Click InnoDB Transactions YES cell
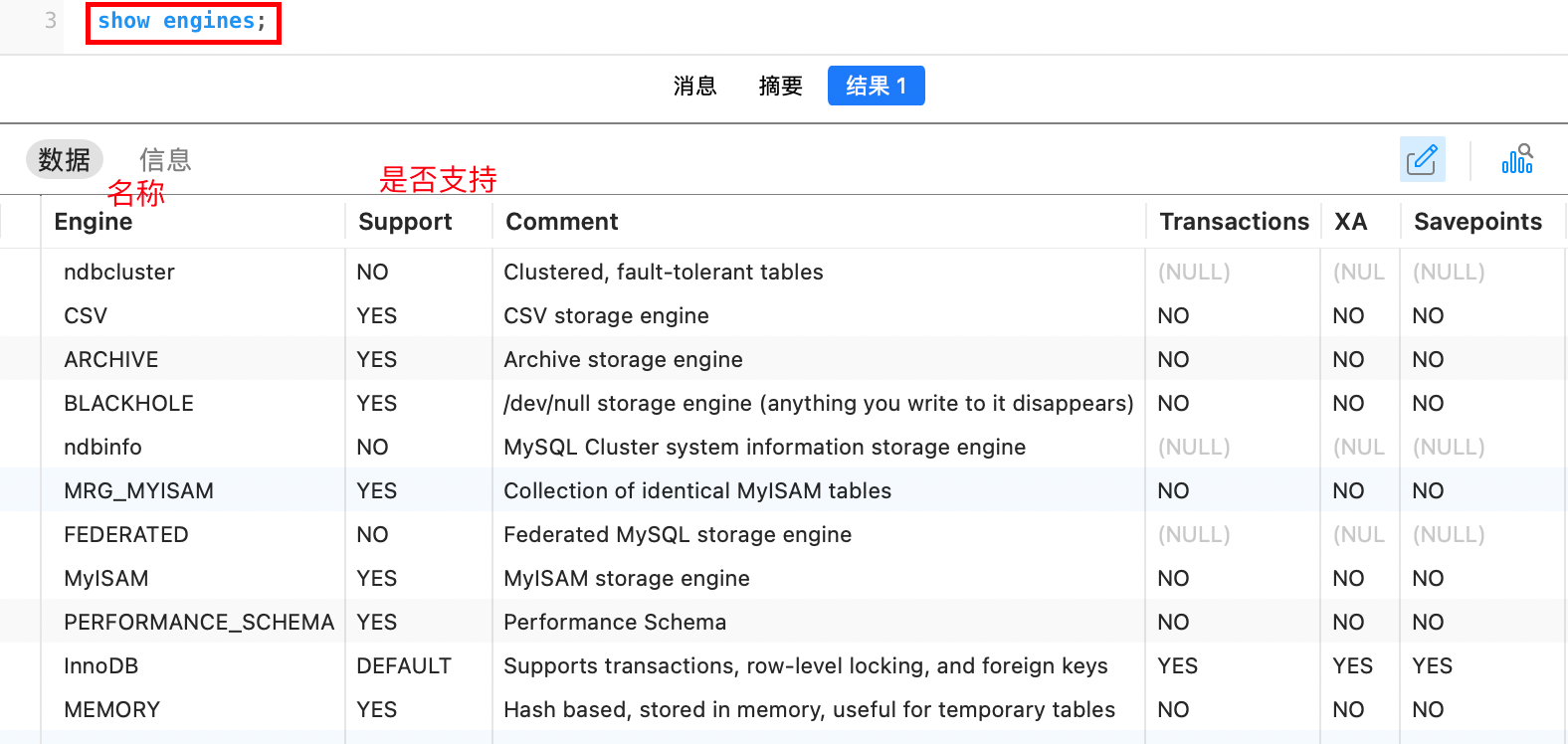This screenshot has width=1568, height=744. click(1178, 665)
